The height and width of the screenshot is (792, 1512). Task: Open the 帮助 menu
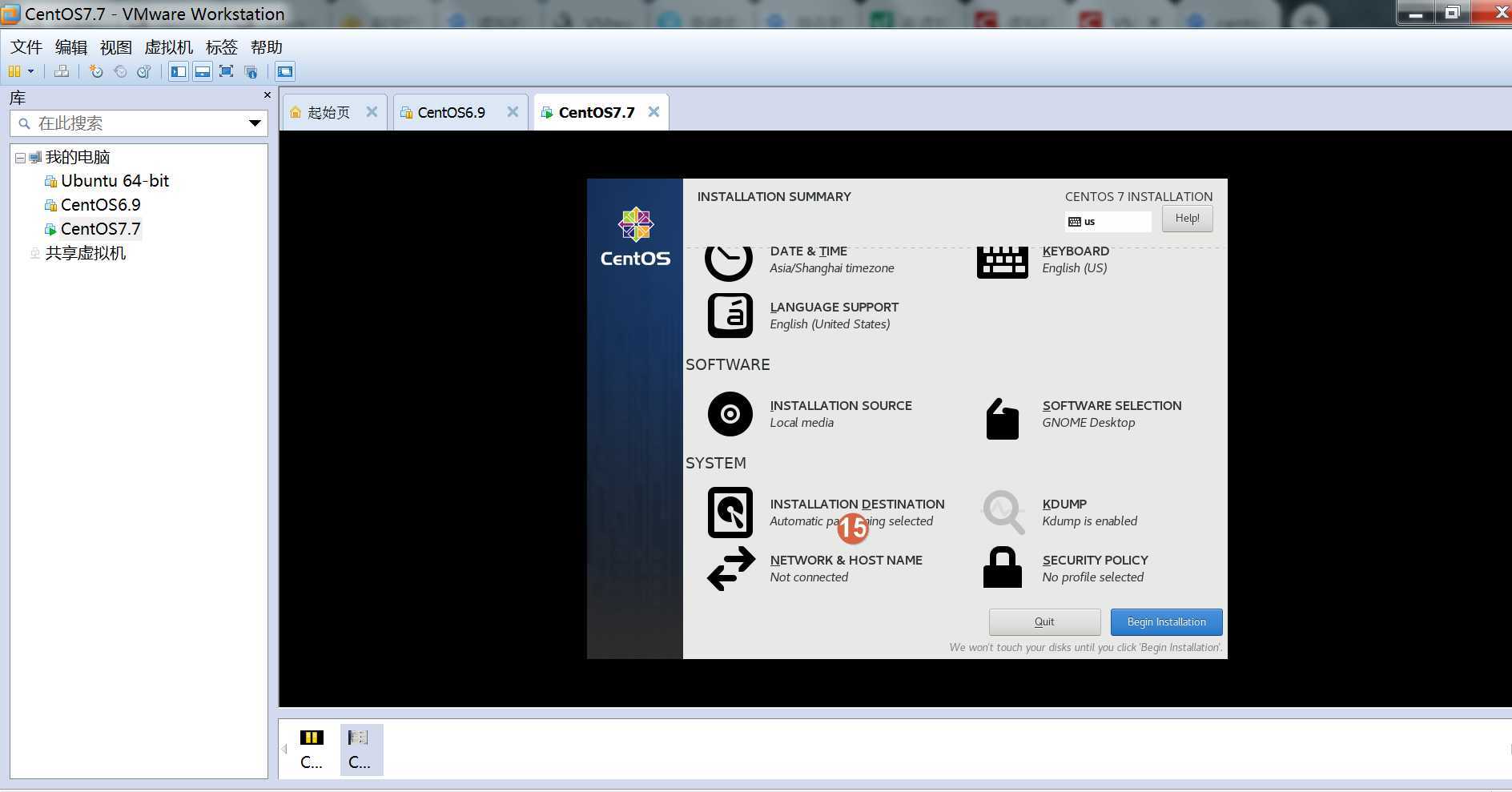[267, 47]
